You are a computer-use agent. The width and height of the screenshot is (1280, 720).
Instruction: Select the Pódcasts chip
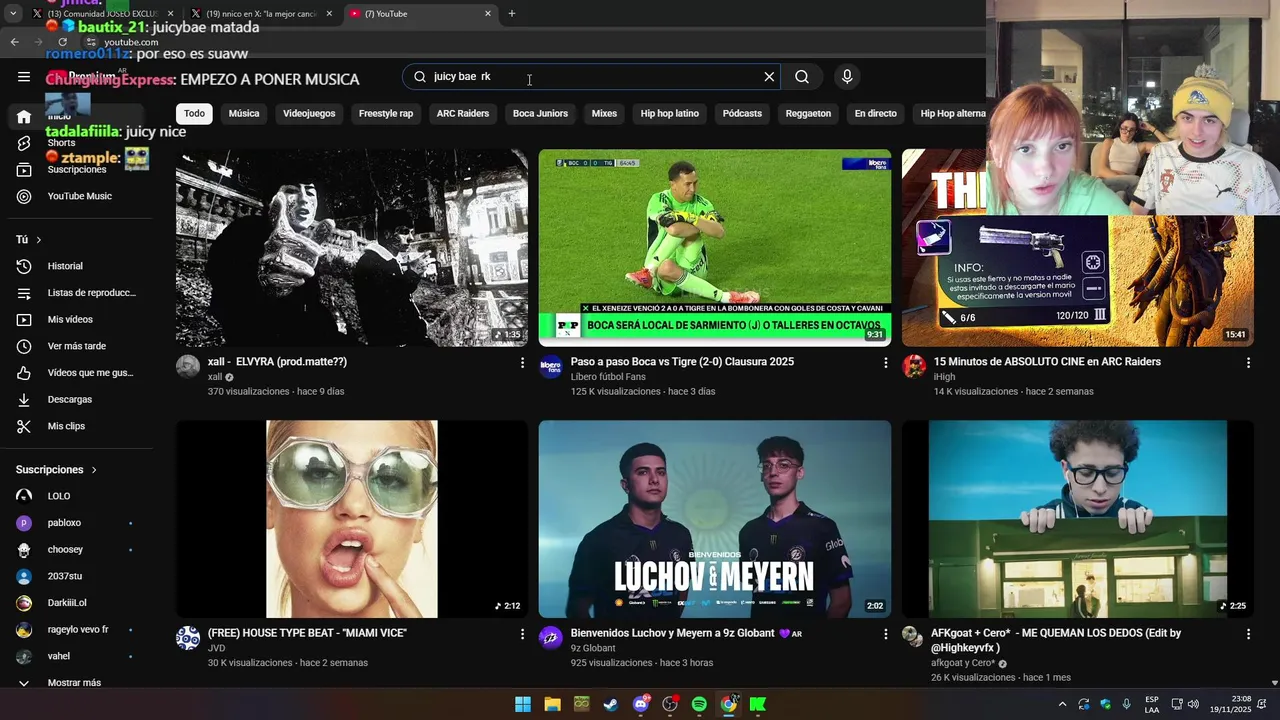742,113
